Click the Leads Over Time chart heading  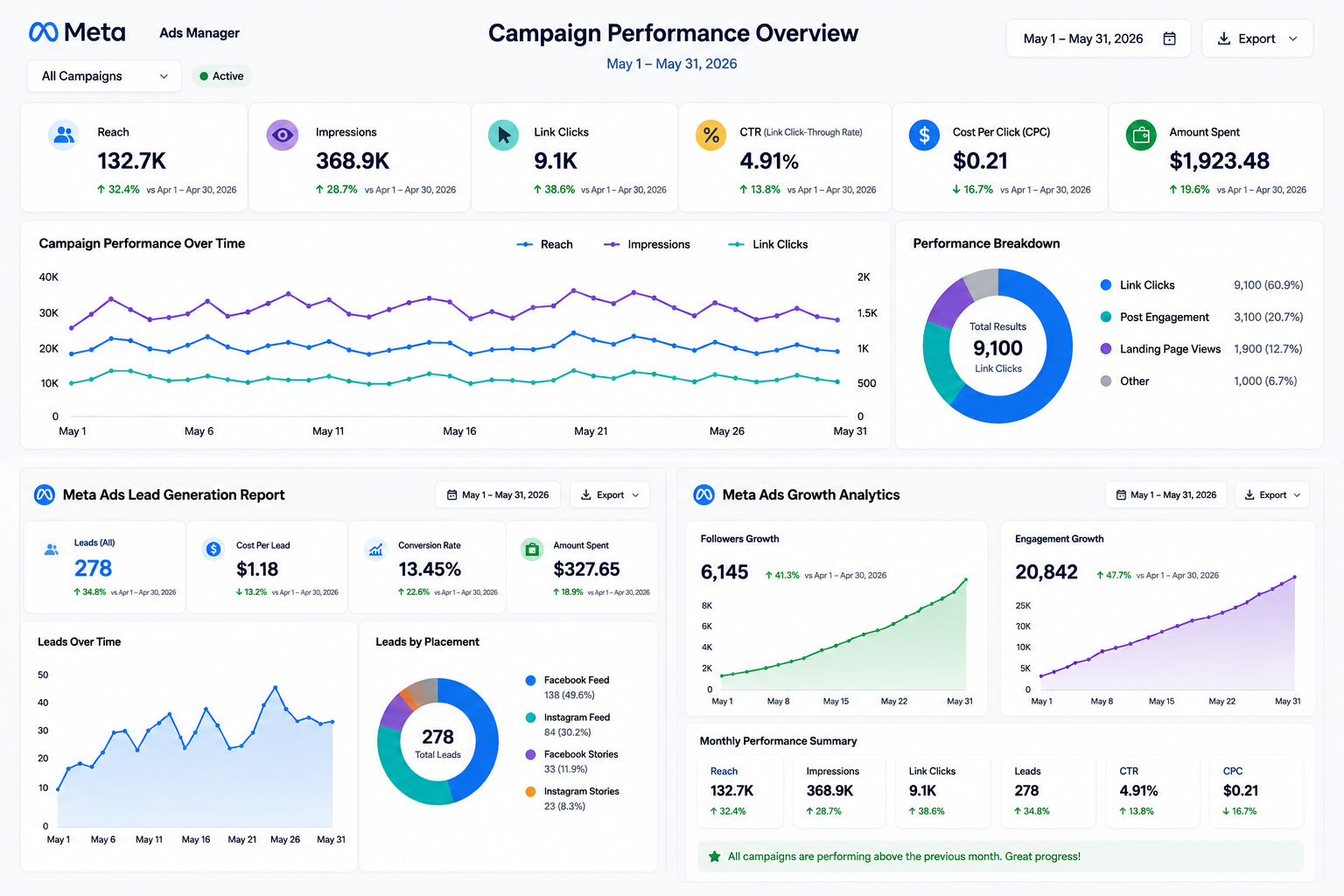click(79, 642)
